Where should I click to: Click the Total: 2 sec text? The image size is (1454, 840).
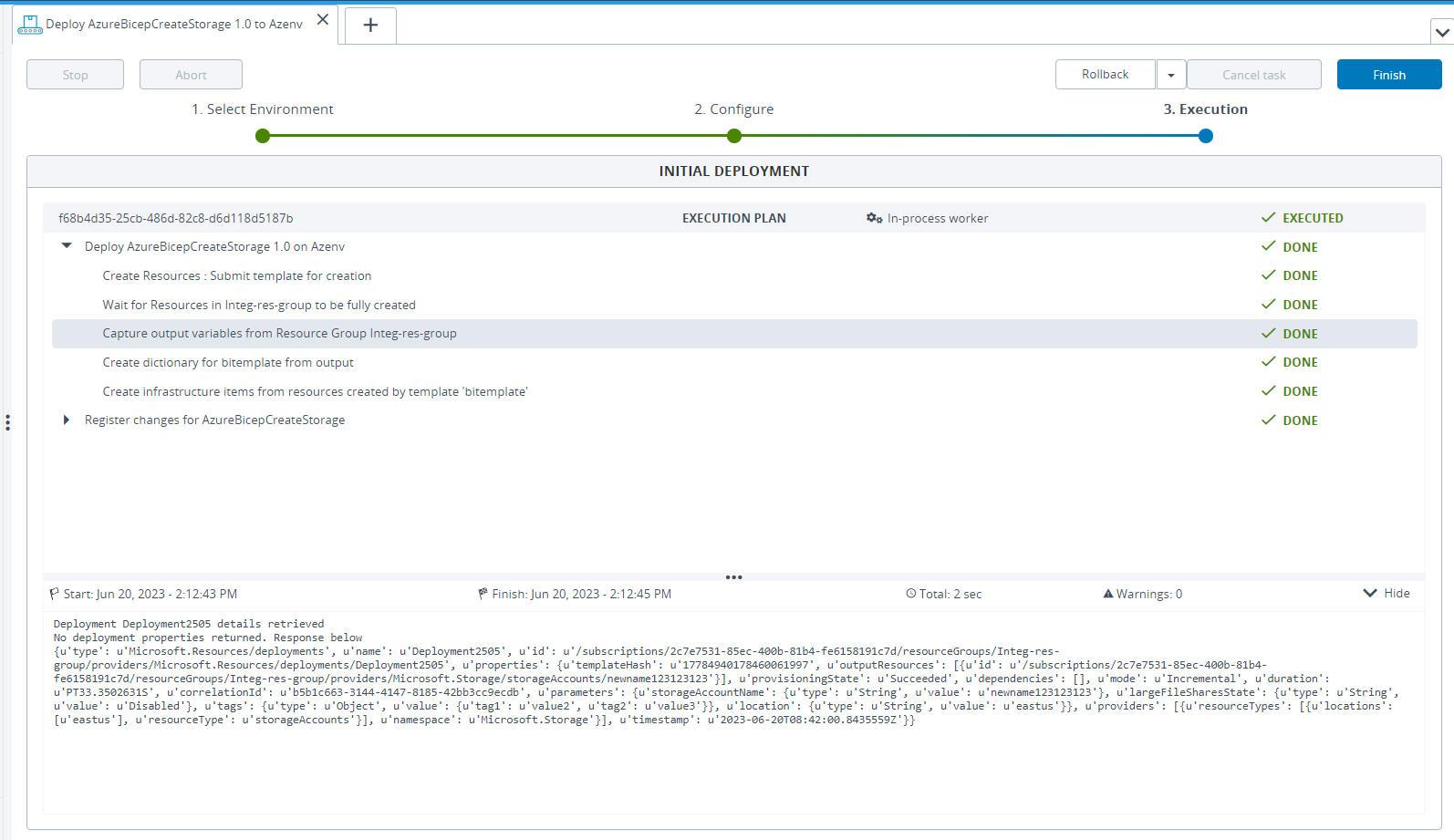(950, 595)
